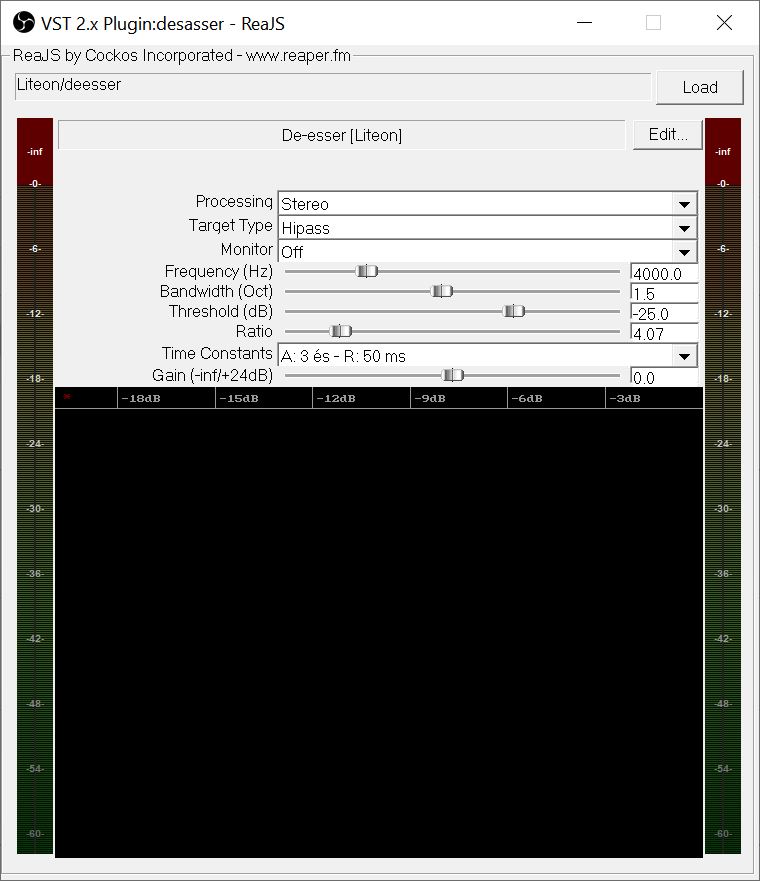Click the Load button
The width and height of the screenshot is (760, 881).
point(699,87)
